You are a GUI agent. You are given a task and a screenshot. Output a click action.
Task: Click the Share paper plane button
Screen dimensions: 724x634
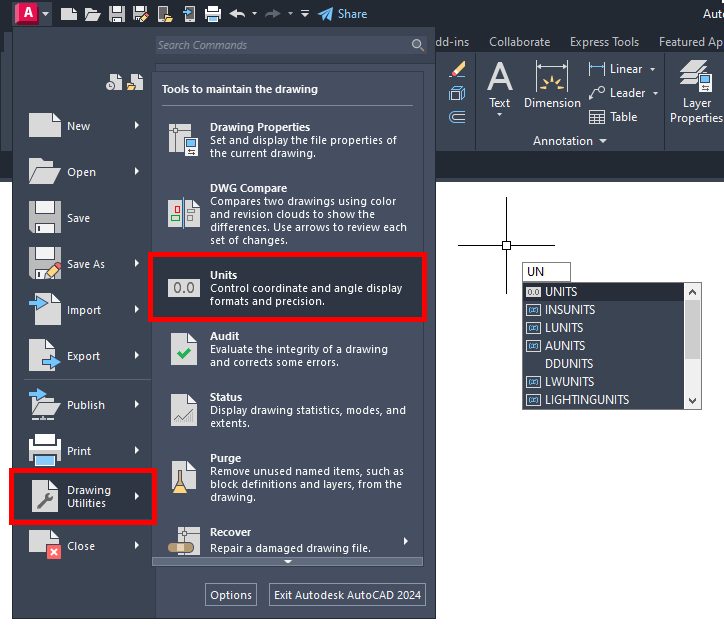click(x=343, y=14)
